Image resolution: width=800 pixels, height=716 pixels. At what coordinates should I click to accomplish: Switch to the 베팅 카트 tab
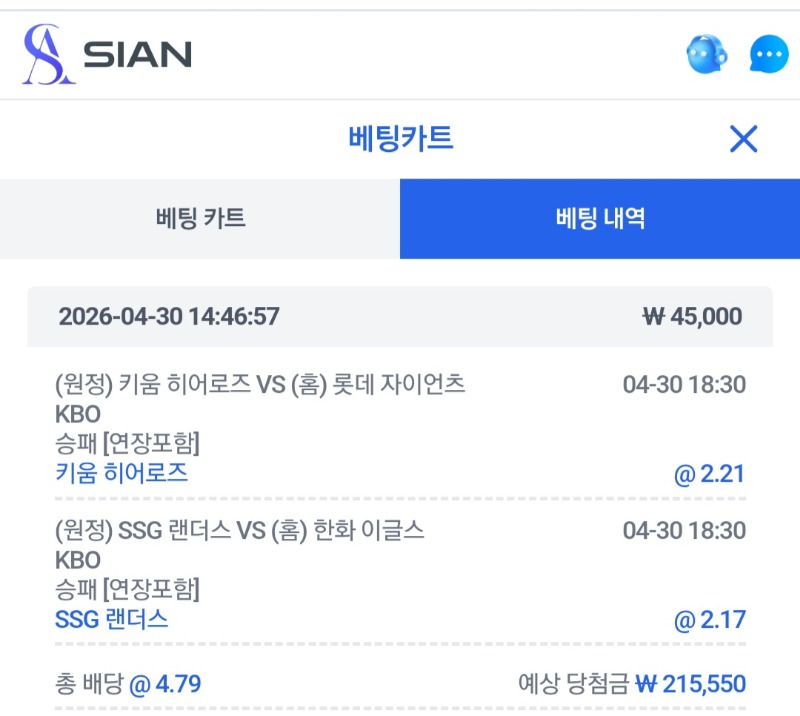[200, 218]
